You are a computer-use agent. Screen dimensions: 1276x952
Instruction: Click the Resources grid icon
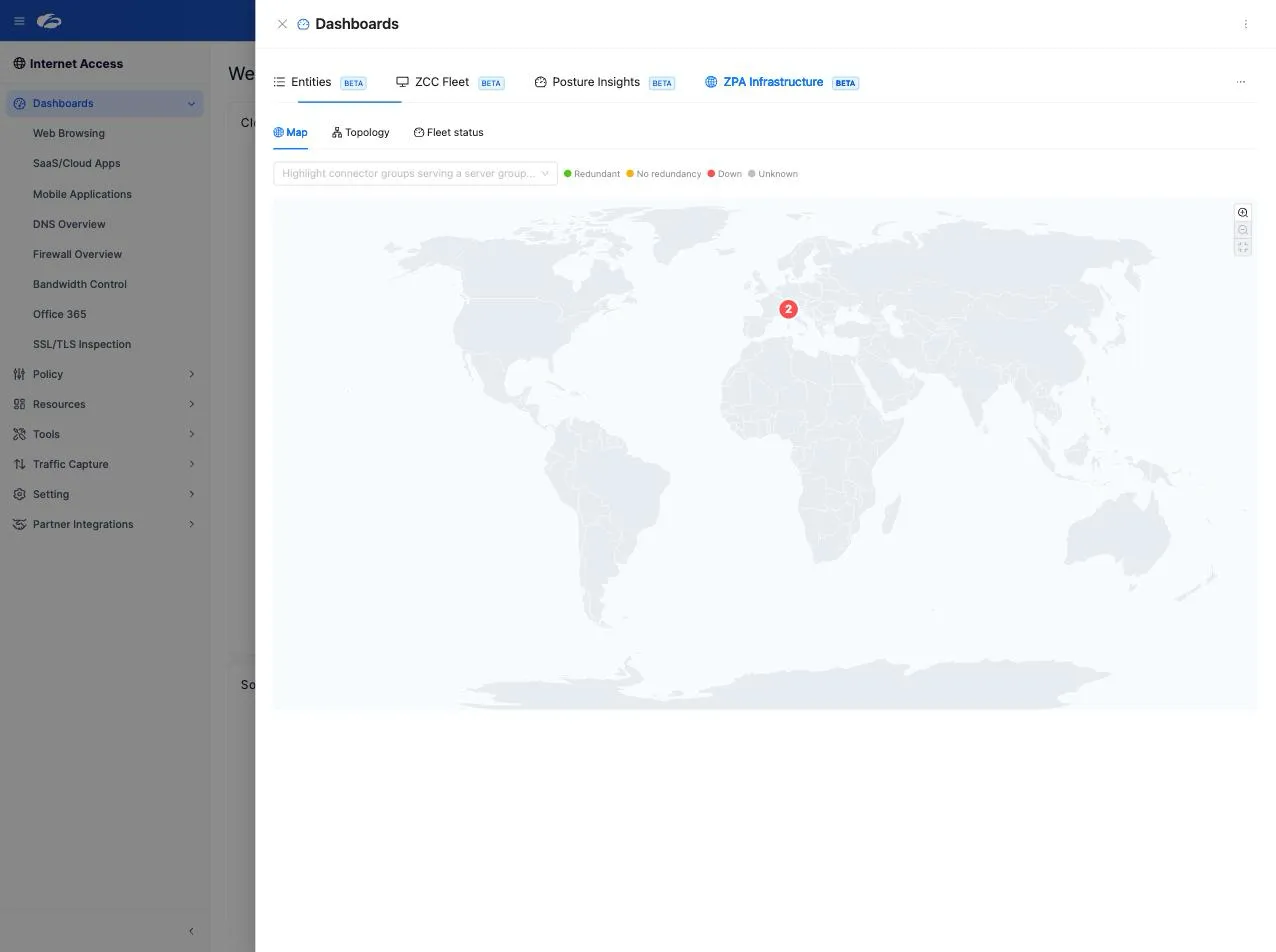click(x=19, y=404)
